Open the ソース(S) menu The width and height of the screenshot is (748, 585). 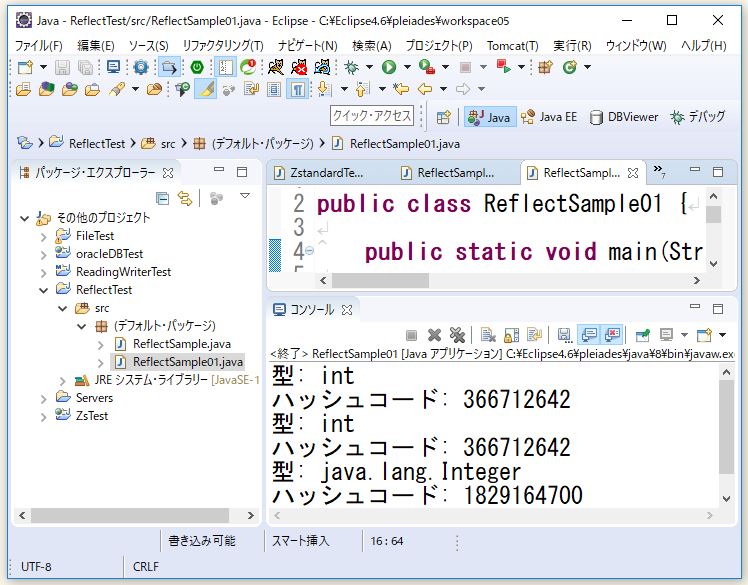148,46
